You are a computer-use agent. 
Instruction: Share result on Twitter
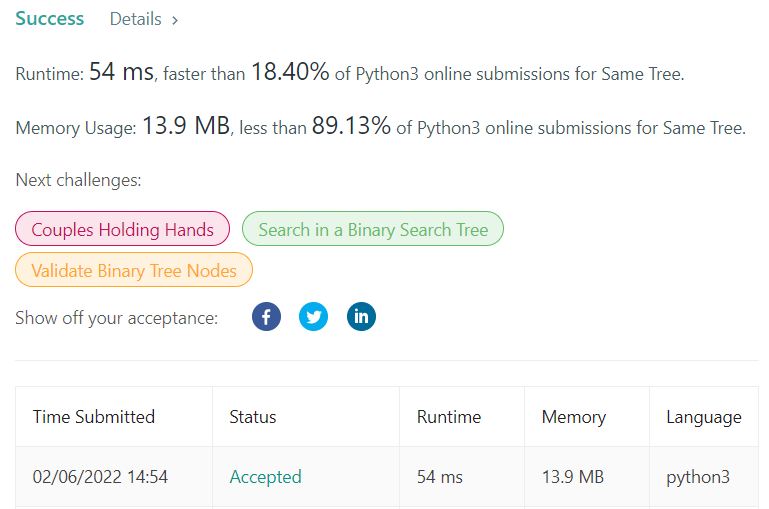coord(314,318)
